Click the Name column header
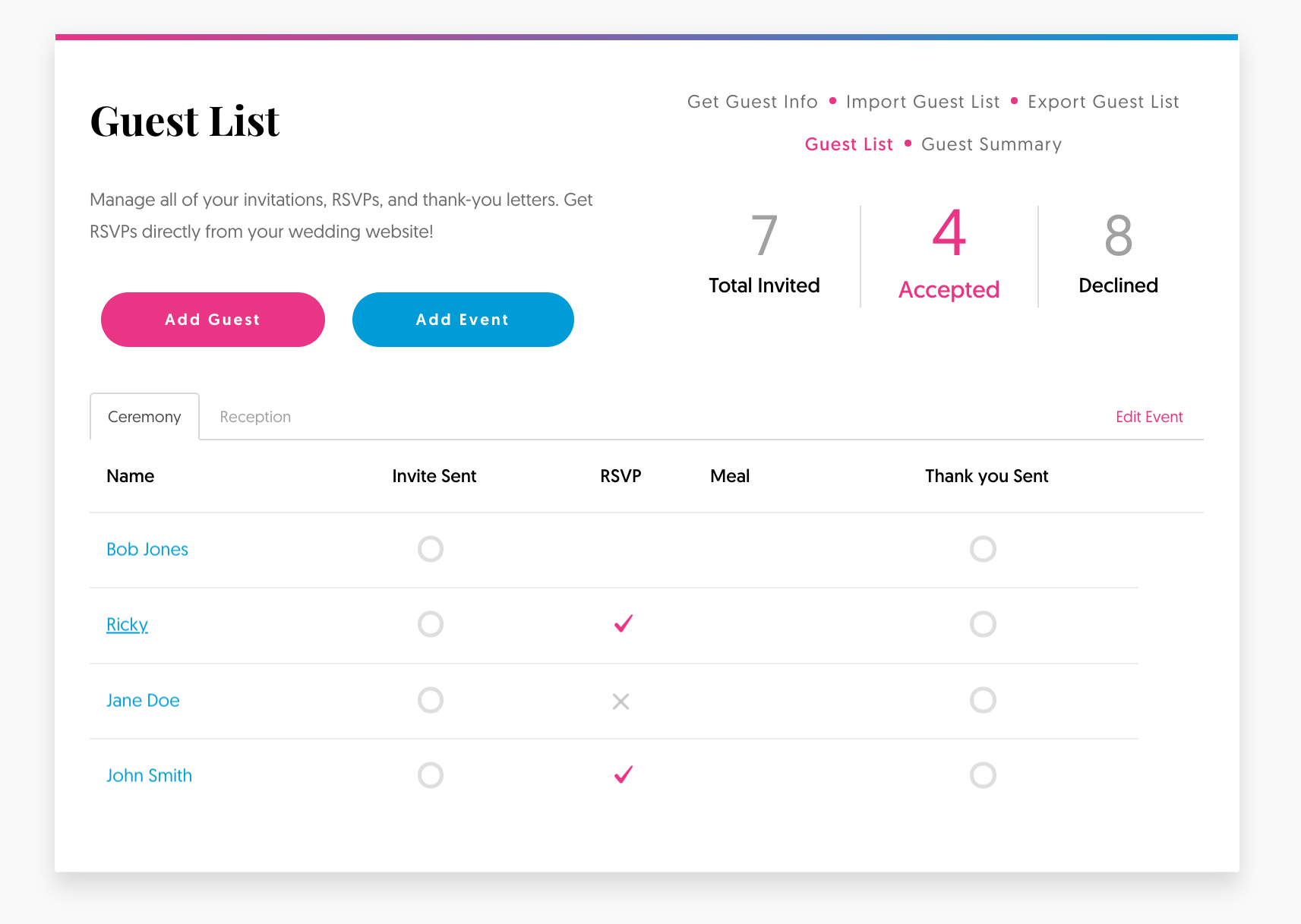 (131, 476)
